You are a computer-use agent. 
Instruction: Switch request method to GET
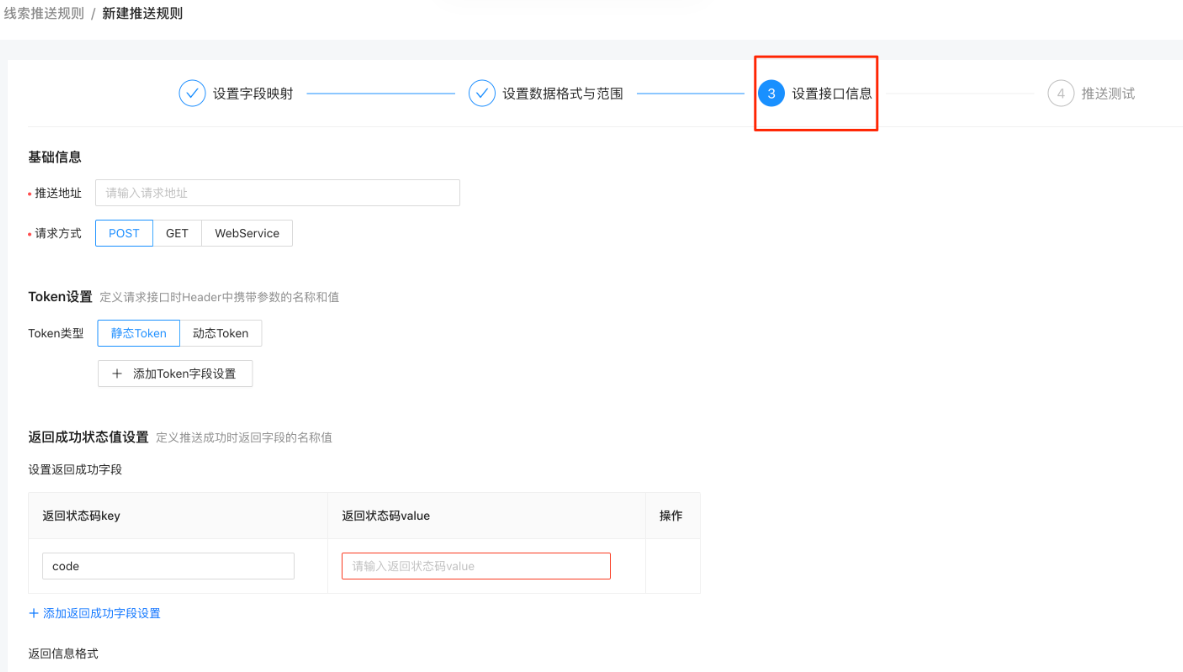pyautogui.click(x=176, y=232)
